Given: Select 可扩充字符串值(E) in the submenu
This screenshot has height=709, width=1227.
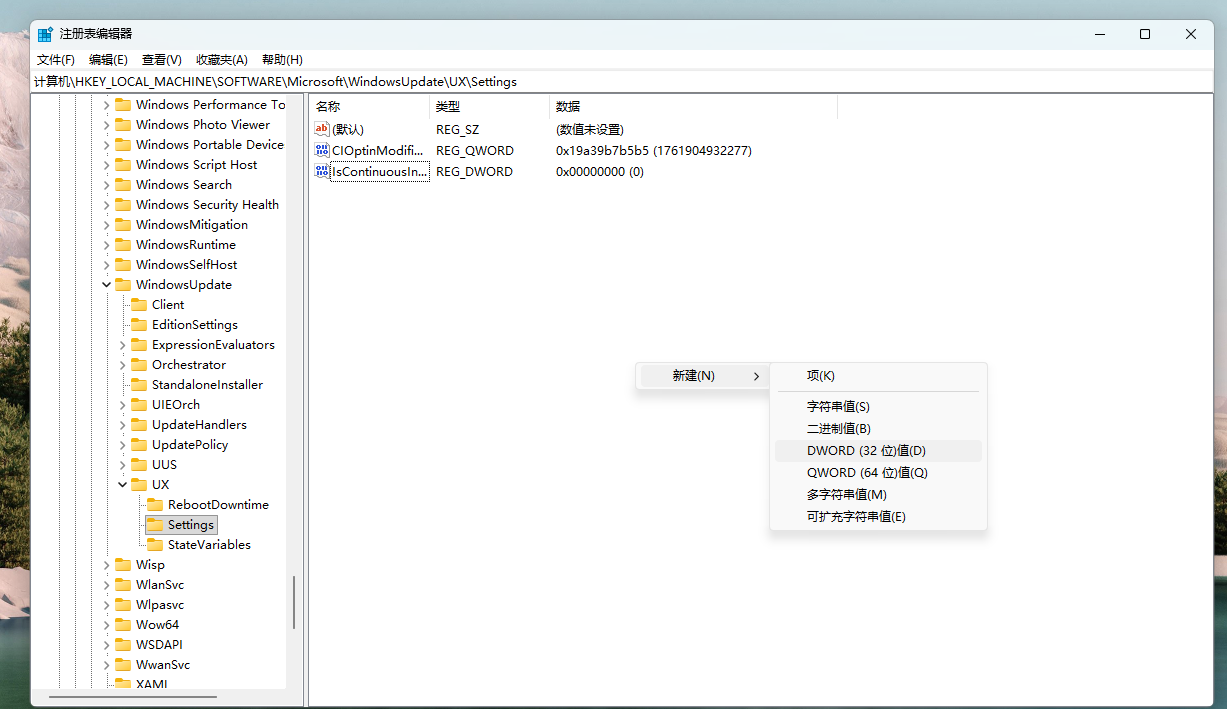Looking at the screenshot, I should point(879,517).
